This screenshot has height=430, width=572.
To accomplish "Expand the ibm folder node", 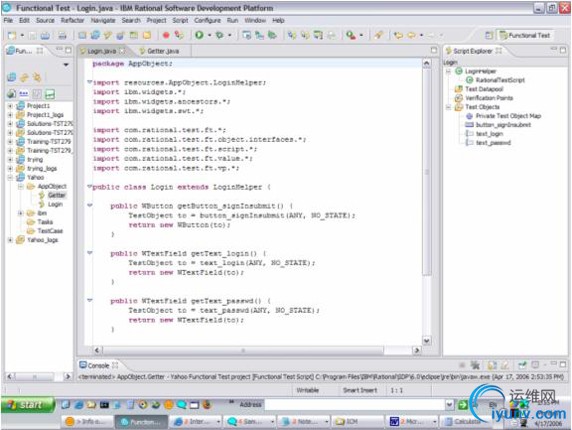I will (x=21, y=213).
